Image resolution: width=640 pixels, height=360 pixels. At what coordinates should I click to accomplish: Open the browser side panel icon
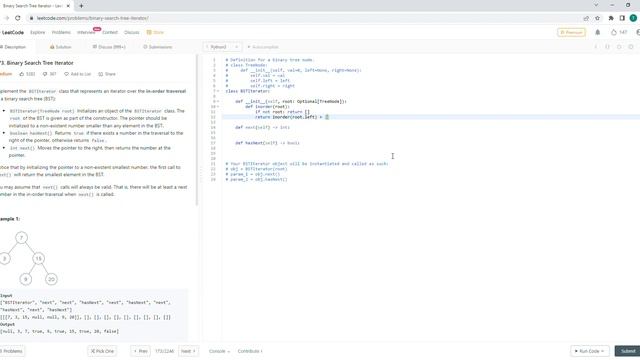pos(622,18)
